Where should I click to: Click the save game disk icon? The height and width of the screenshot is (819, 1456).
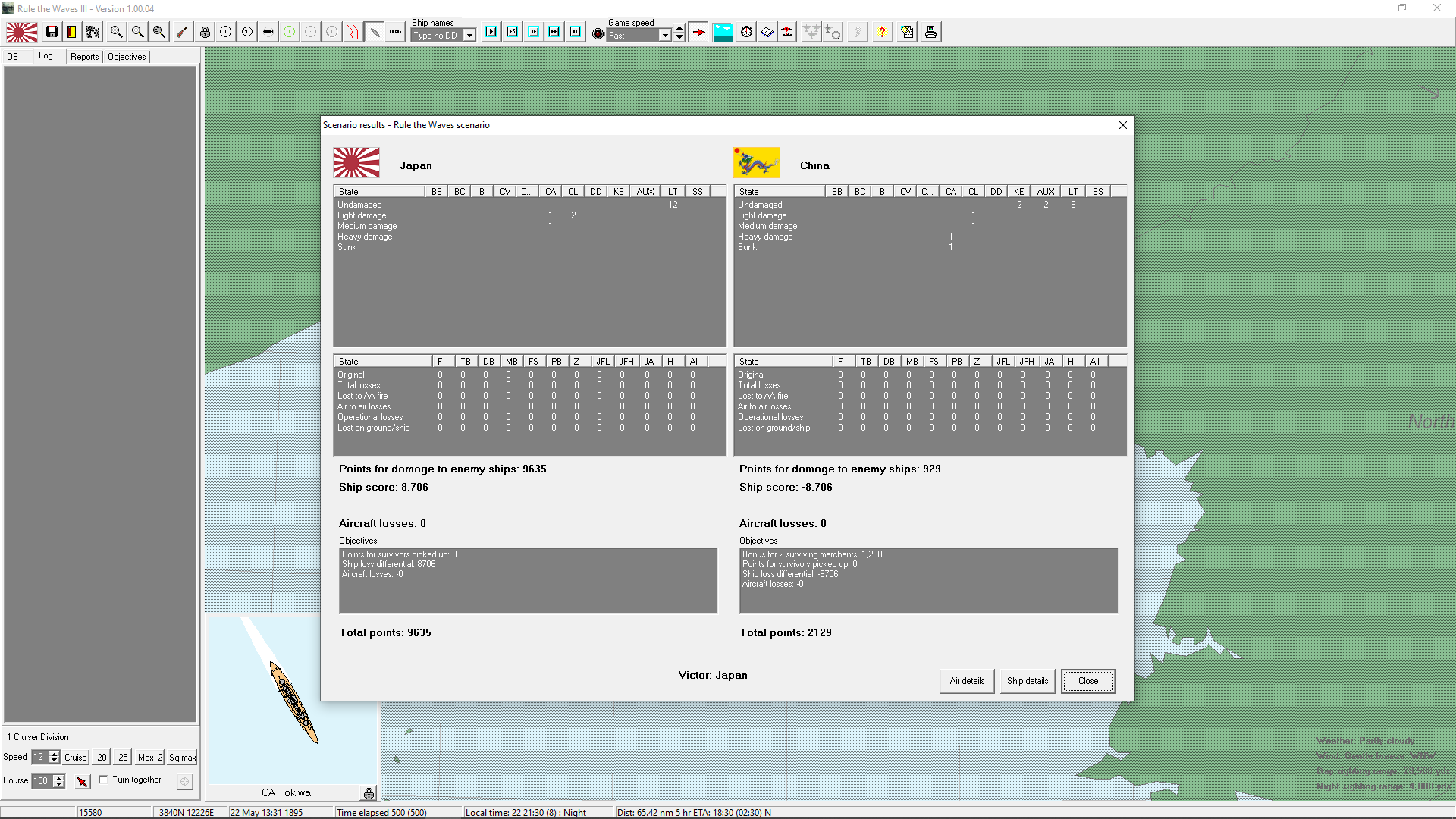pyautogui.click(x=52, y=32)
